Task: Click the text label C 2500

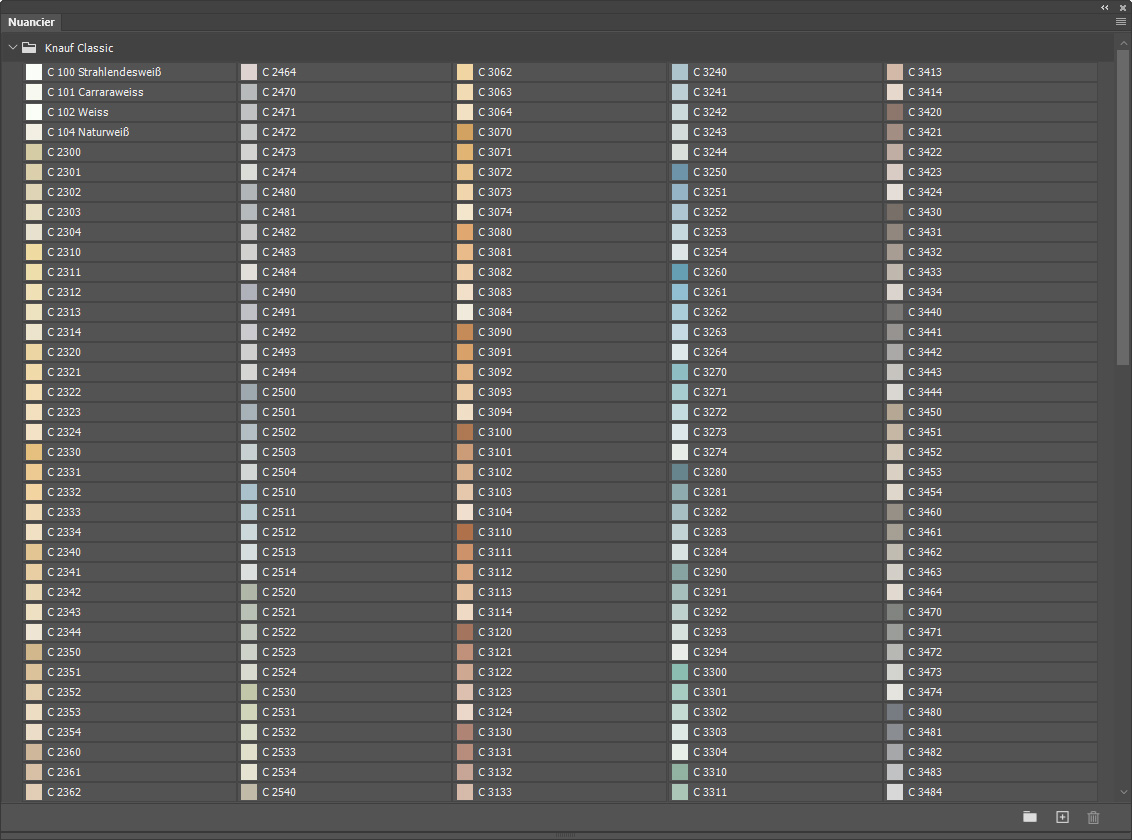Action: pos(279,392)
